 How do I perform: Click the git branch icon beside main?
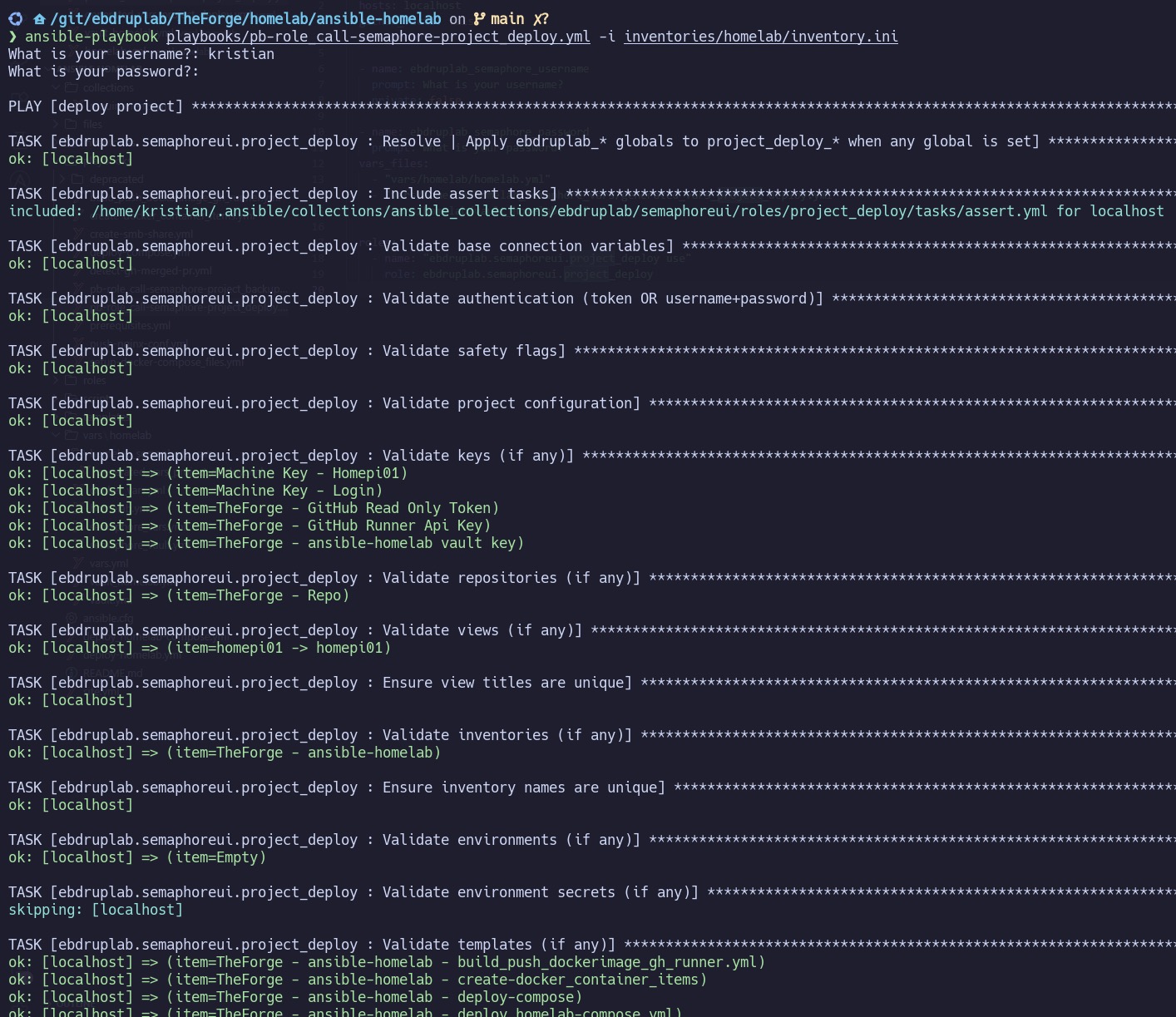(x=480, y=18)
